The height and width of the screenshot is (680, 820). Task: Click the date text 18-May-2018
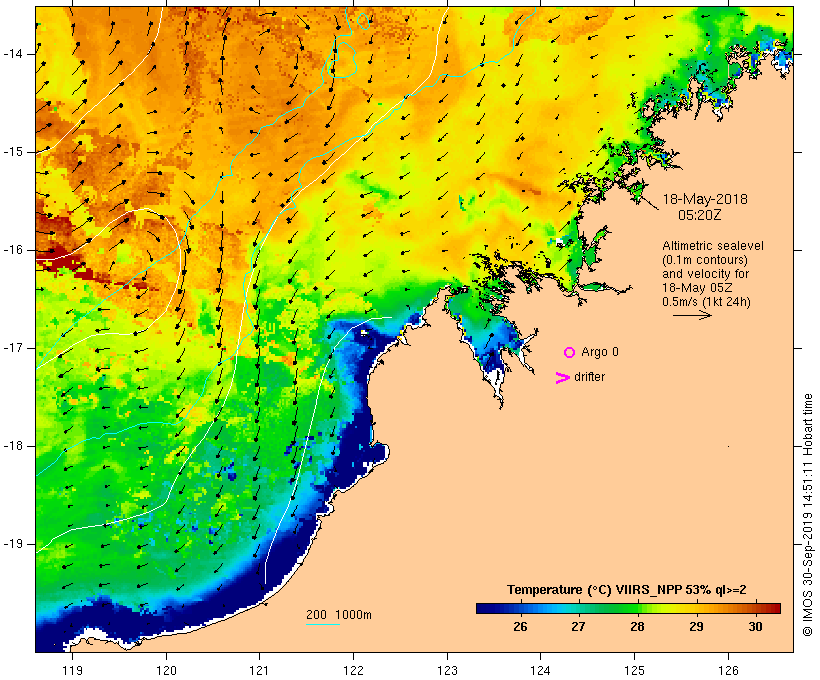(x=705, y=199)
